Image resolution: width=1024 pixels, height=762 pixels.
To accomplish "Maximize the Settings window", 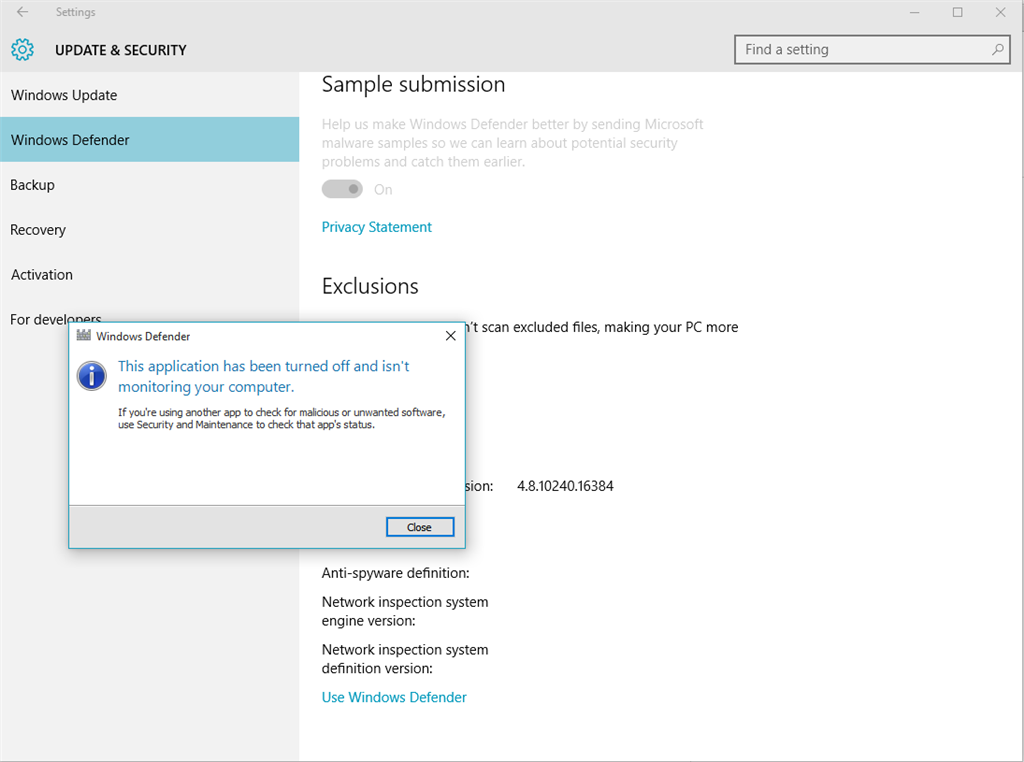I will (957, 12).
